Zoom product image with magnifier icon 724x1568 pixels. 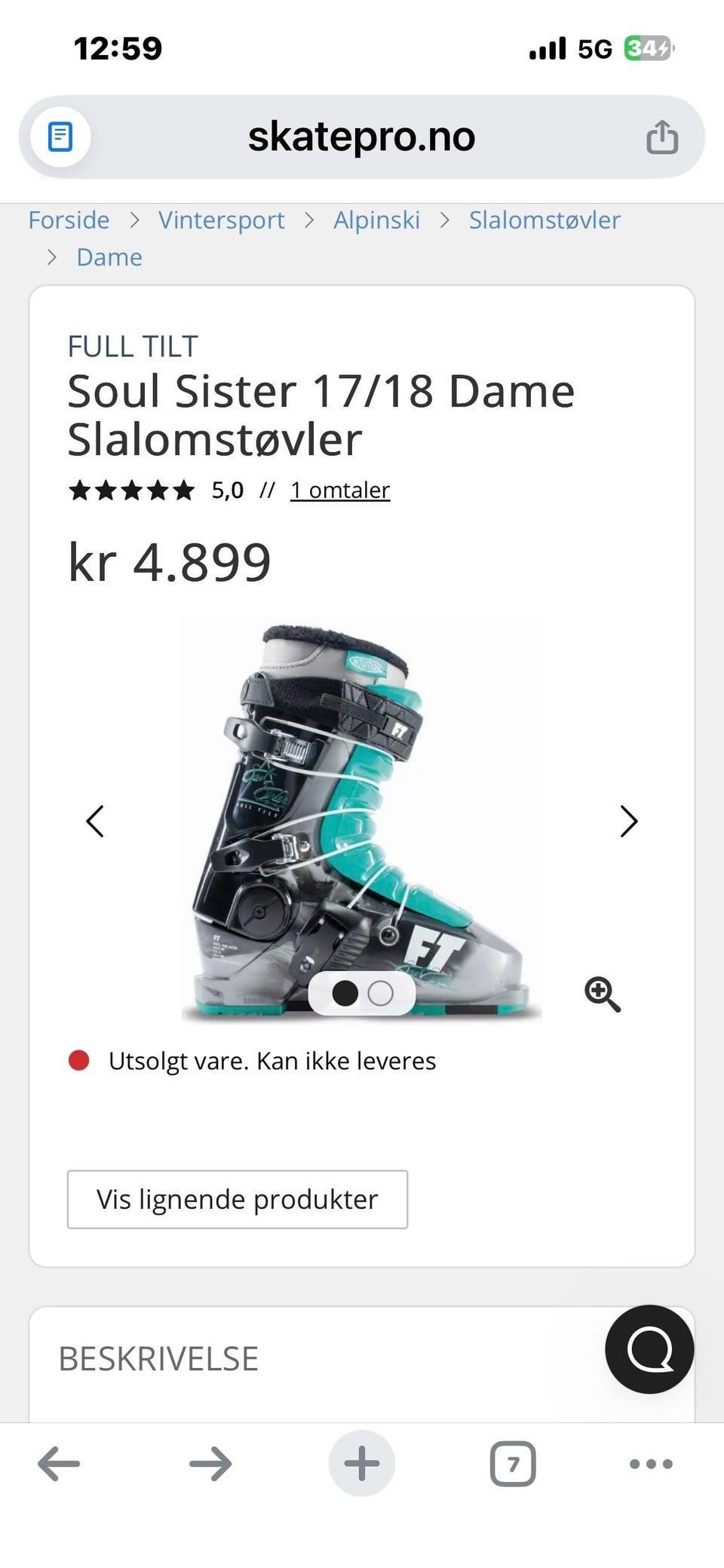coord(603,994)
